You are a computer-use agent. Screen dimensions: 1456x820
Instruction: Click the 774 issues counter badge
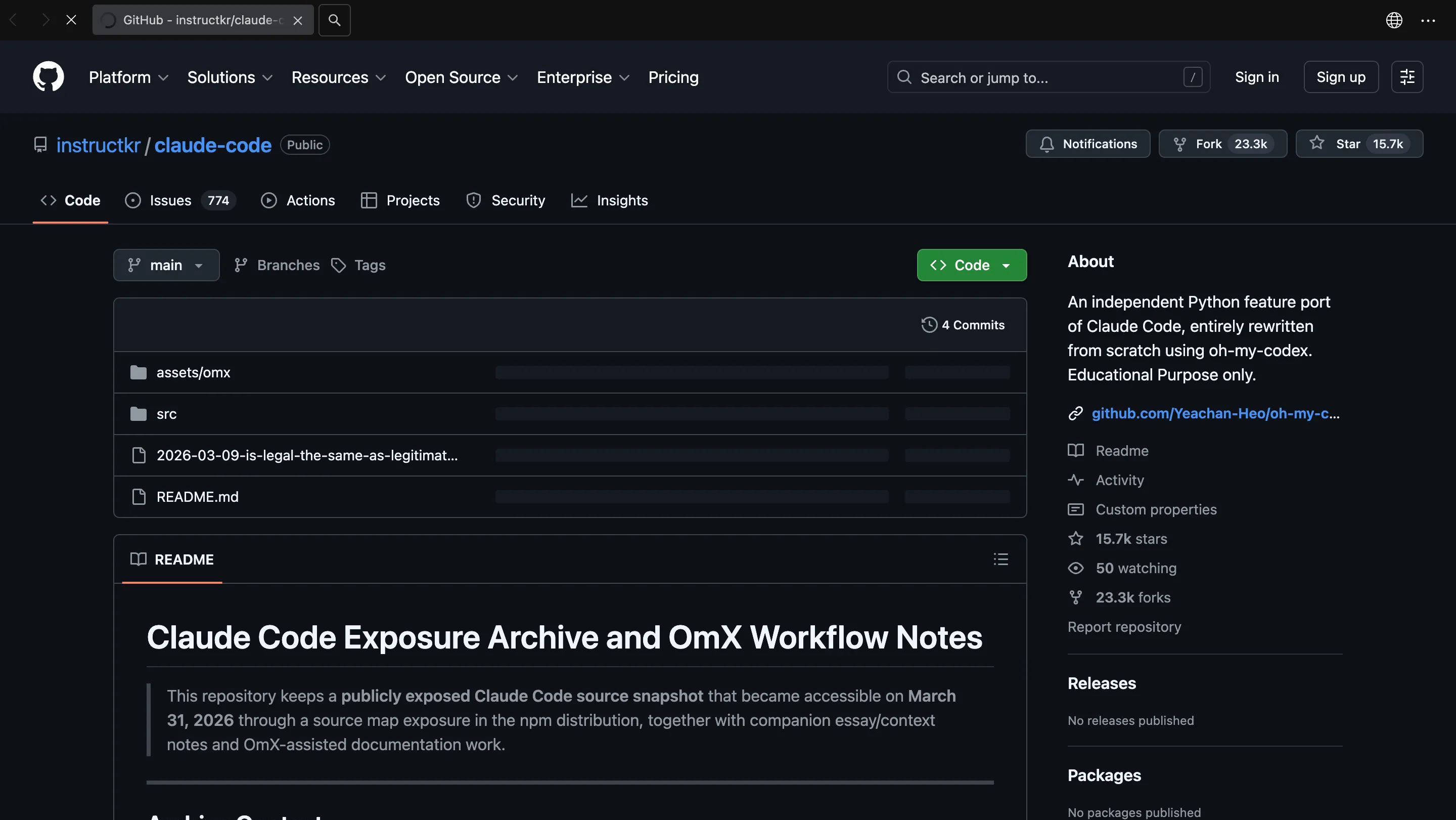coord(218,201)
